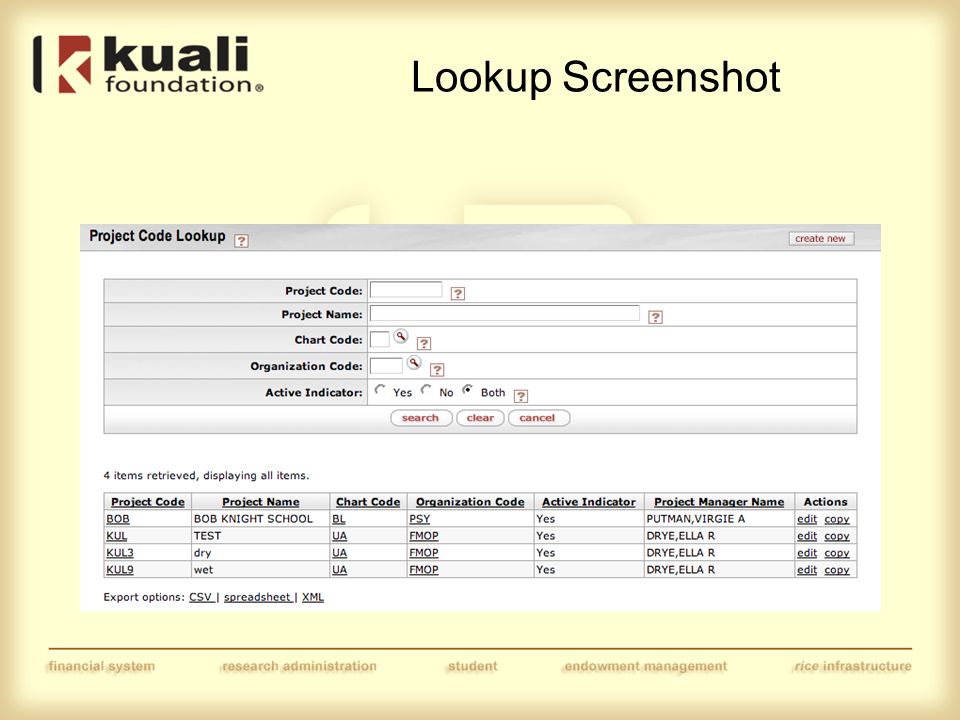Open chart code UA in wet row

(x=339, y=569)
